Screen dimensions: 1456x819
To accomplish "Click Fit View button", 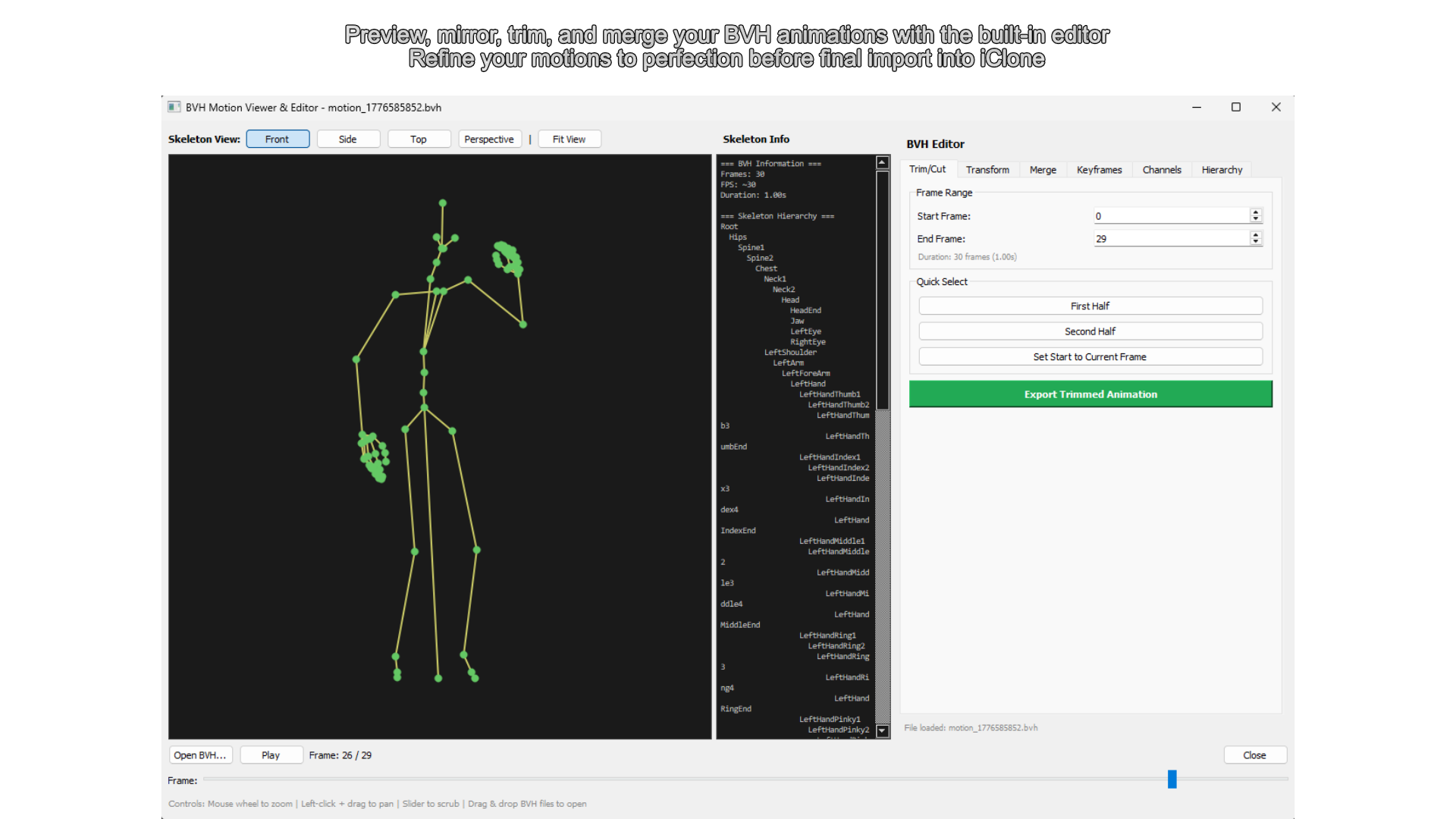I will [x=570, y=139].
